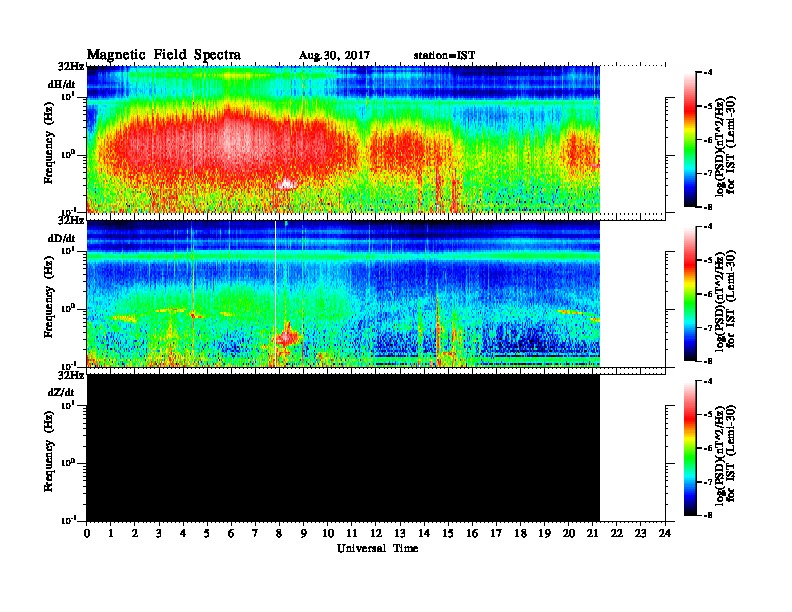Click the dD/dt panel label

[61, 238]
